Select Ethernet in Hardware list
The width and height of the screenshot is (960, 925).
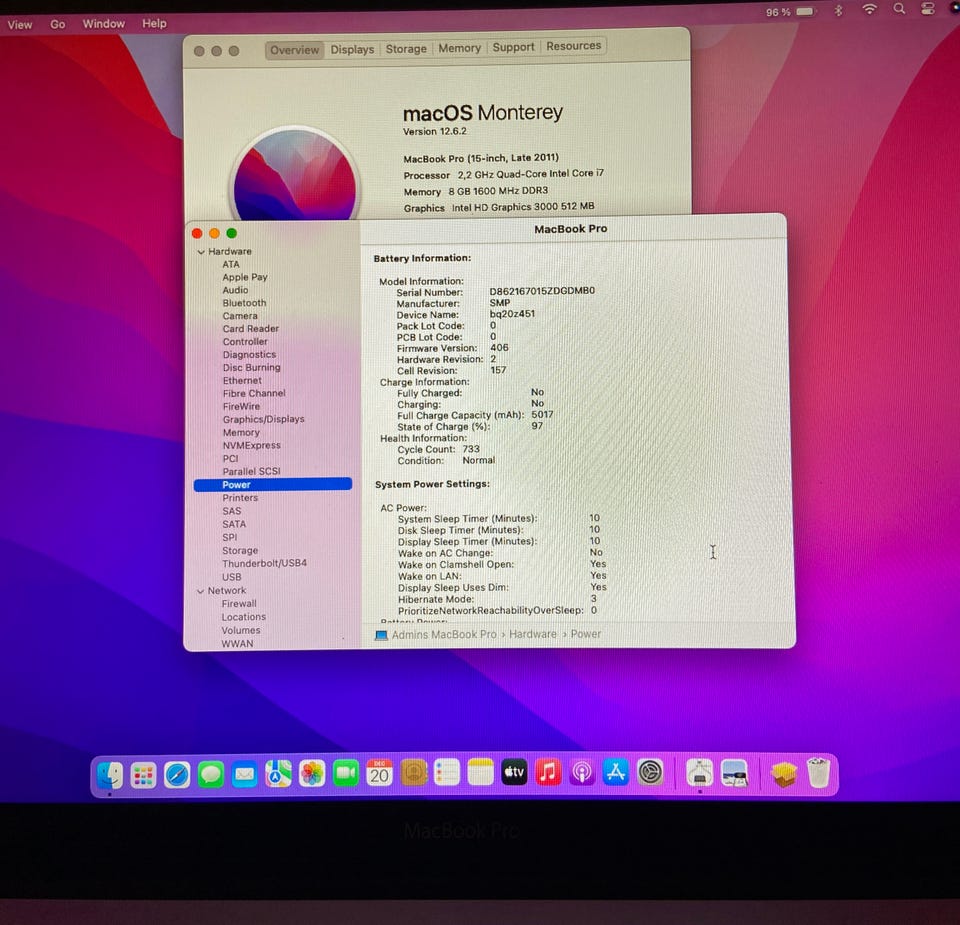click(242, 380)
